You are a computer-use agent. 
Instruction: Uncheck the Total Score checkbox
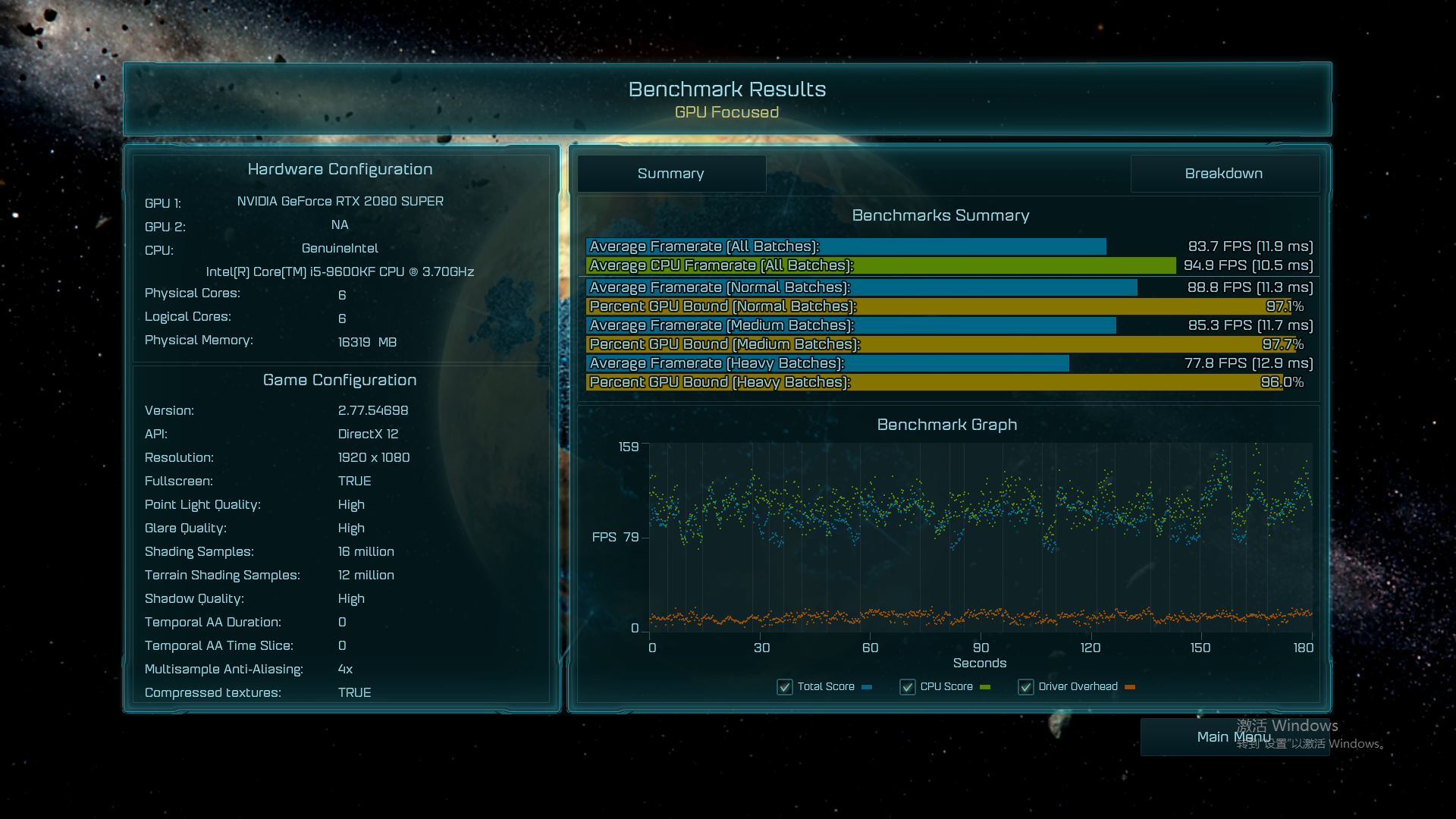click(x=785, y=687)
